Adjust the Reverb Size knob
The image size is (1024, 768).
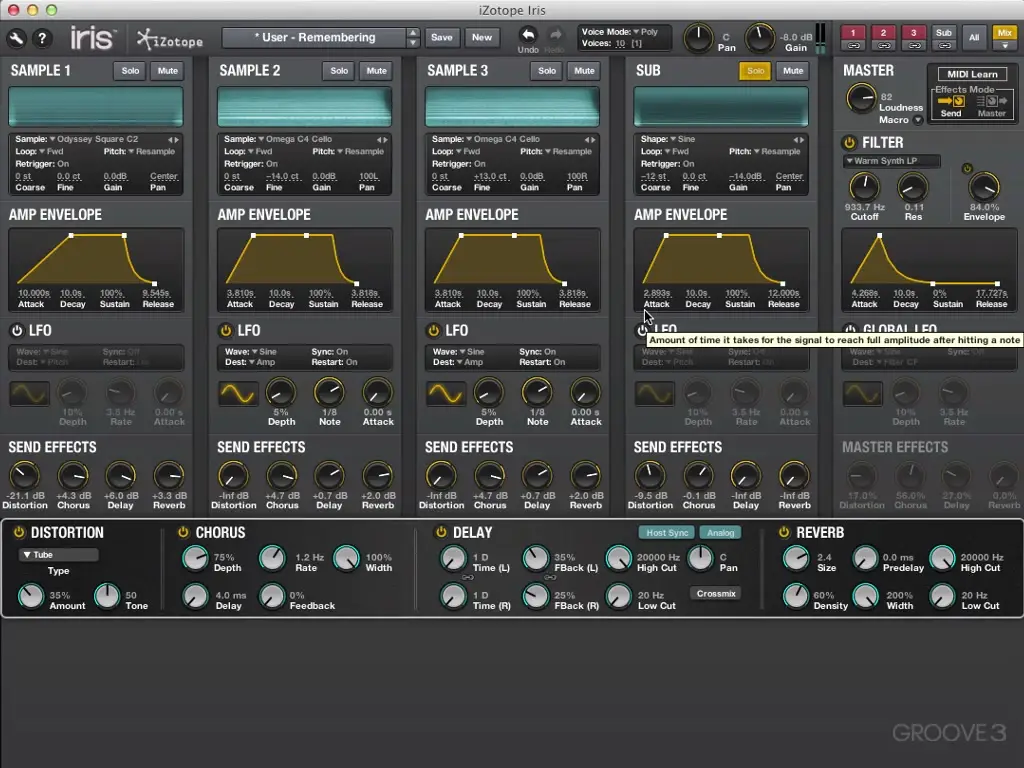(x=796, y=558)
